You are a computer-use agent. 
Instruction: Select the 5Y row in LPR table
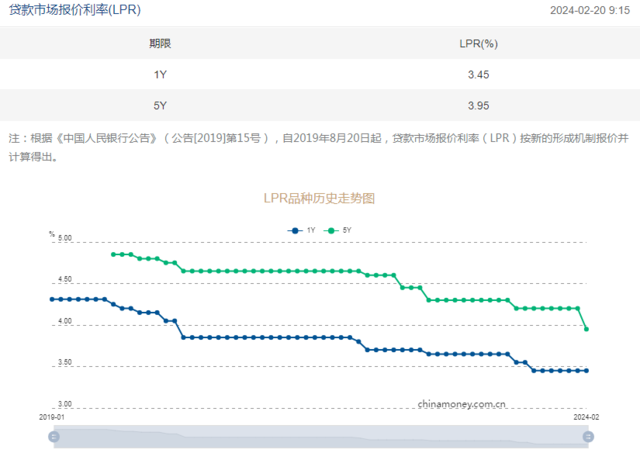click(x=320, y=105)
